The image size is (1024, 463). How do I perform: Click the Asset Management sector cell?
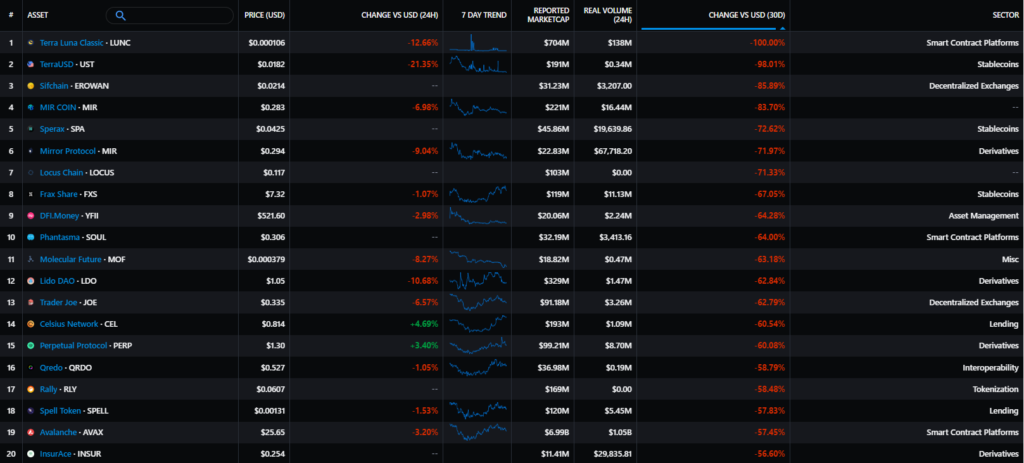point(982,216)
